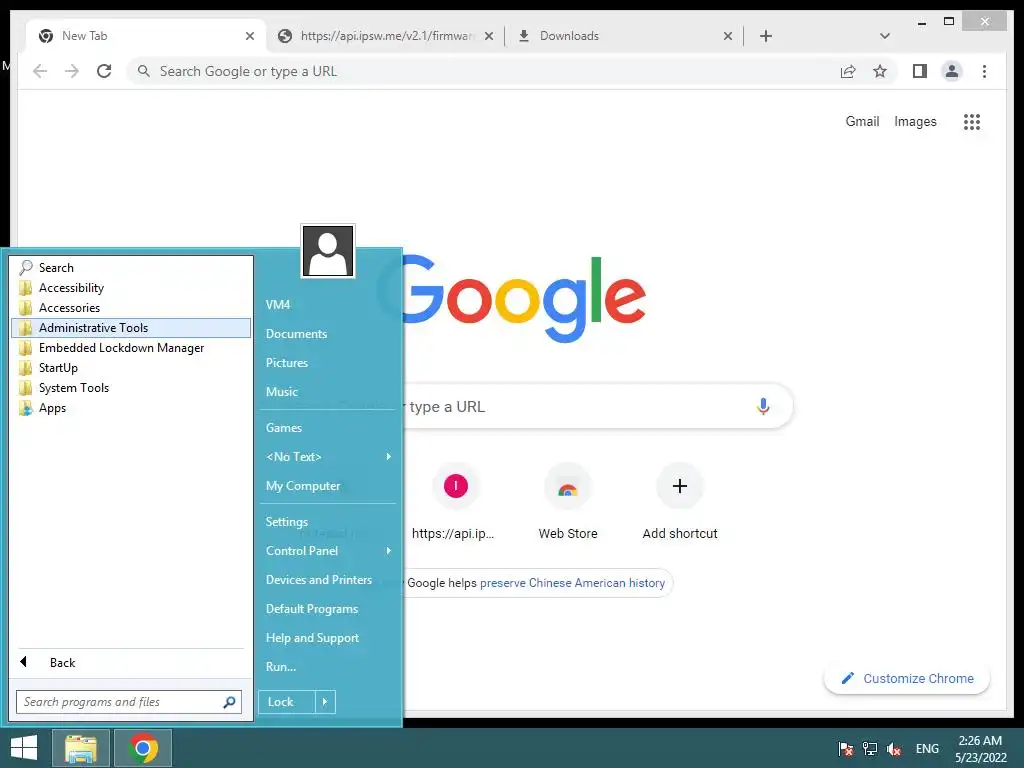This screenshot has width=1024, height=768.
Task: Open Embedded Lockdown Manager folder
Action: pyautogui.click(x=131, y=348)
